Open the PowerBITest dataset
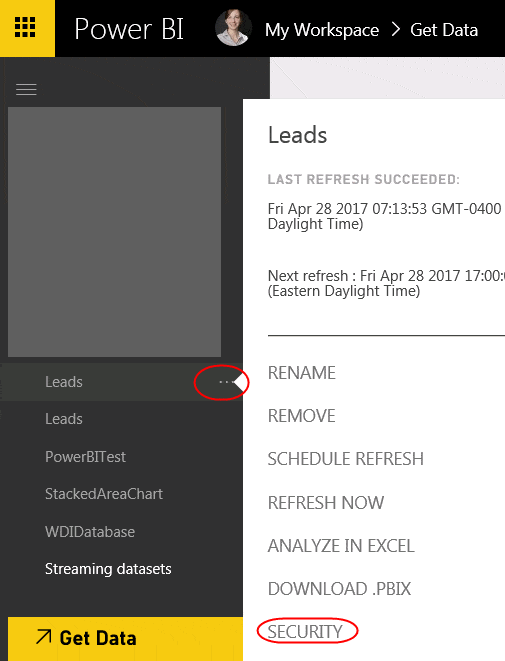Screen dimensions: 505x661 pos(85,457)
